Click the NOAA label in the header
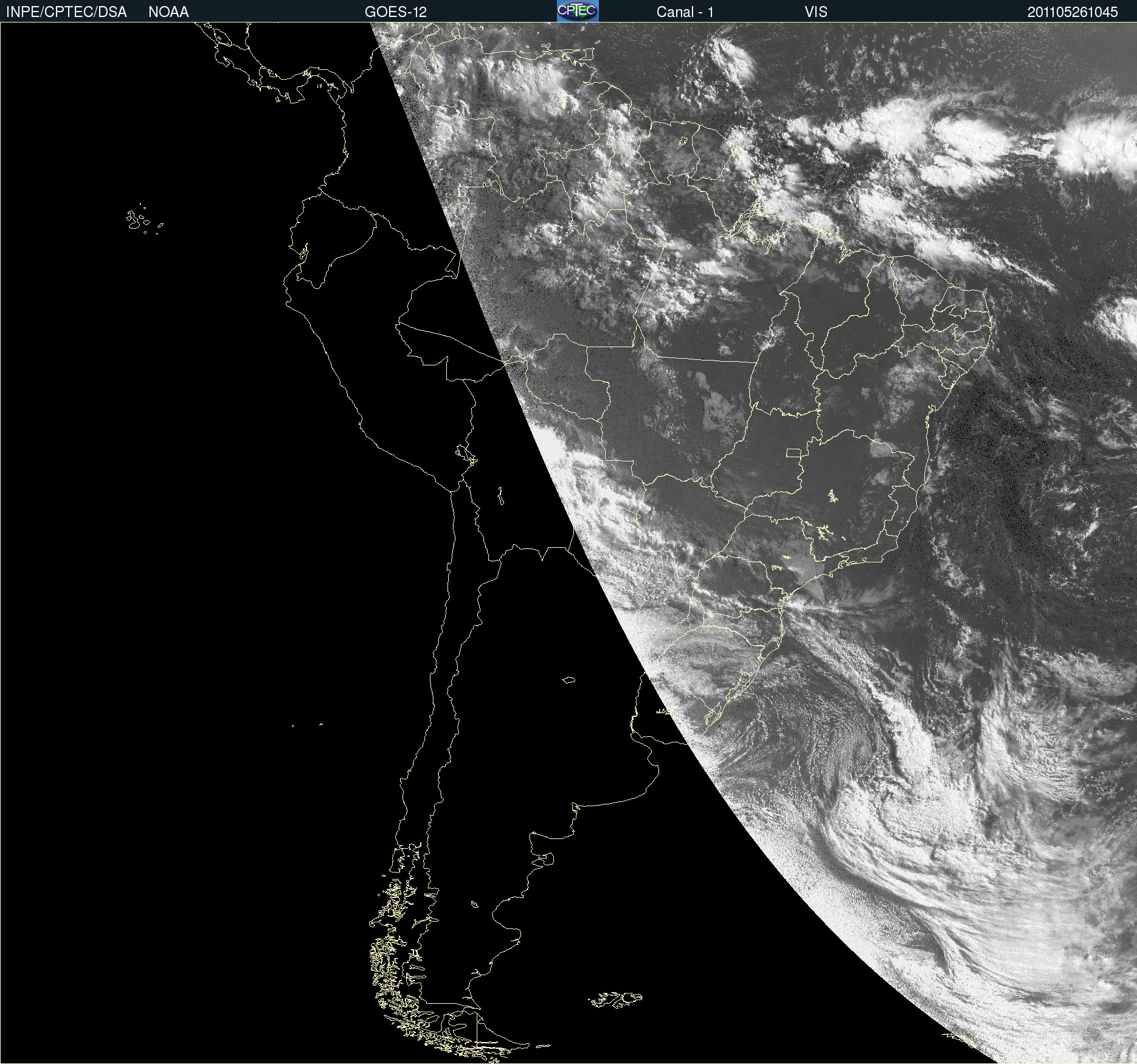This screenshot has height=1064, width=1137. [168, 12]
